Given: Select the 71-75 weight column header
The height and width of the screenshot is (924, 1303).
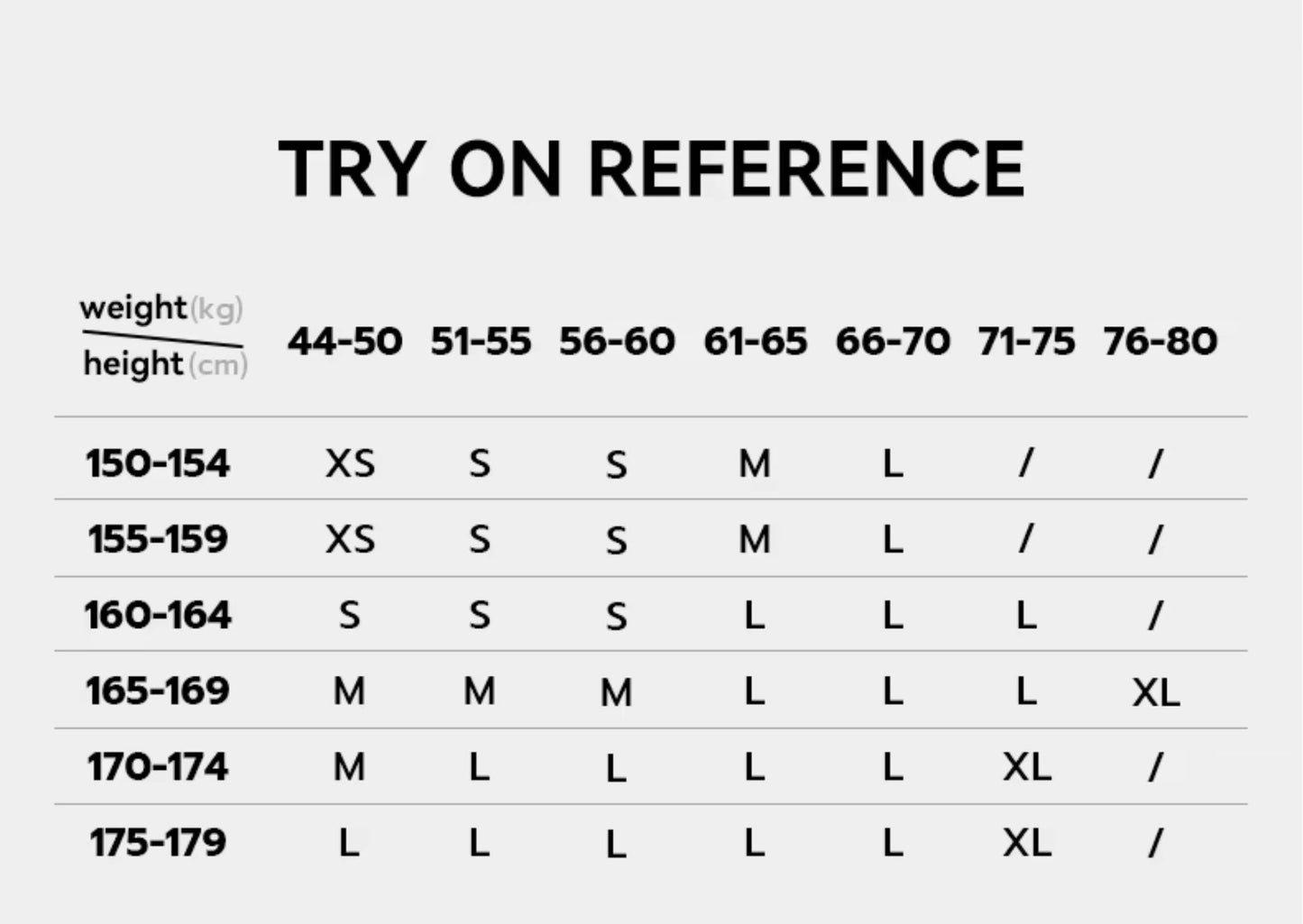Looking at the screenshot, I should tap(1026, 342).
